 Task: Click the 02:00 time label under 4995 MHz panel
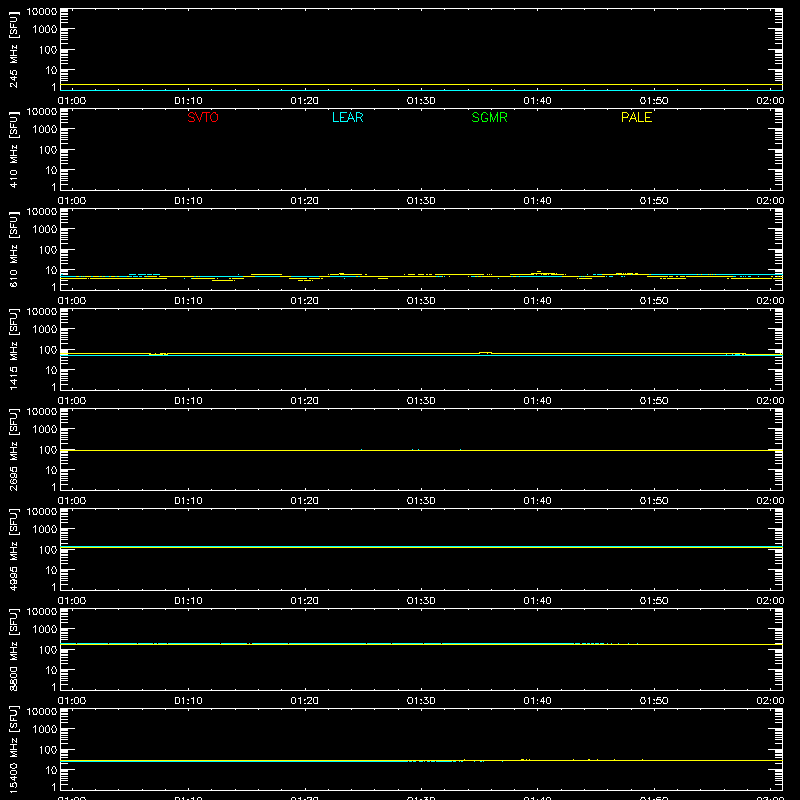[x=770, y=601]
